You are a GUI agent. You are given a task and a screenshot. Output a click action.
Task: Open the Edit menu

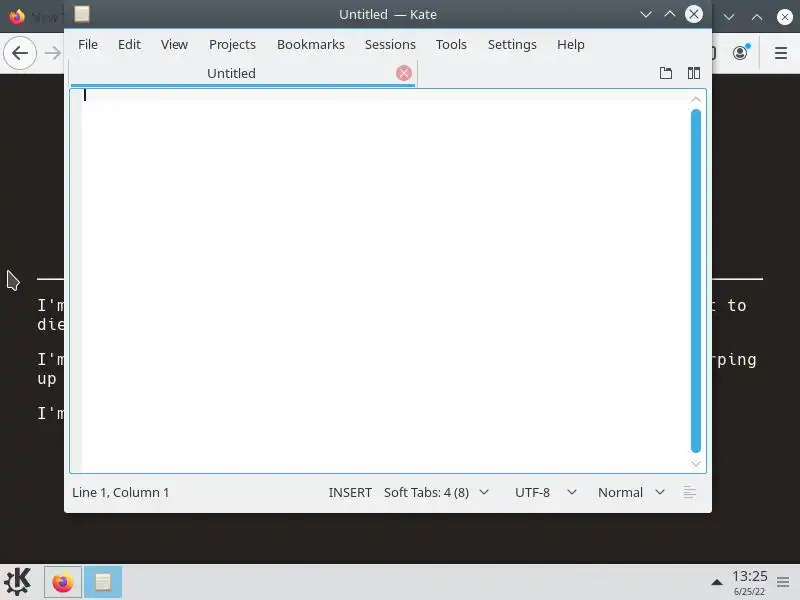129,44
